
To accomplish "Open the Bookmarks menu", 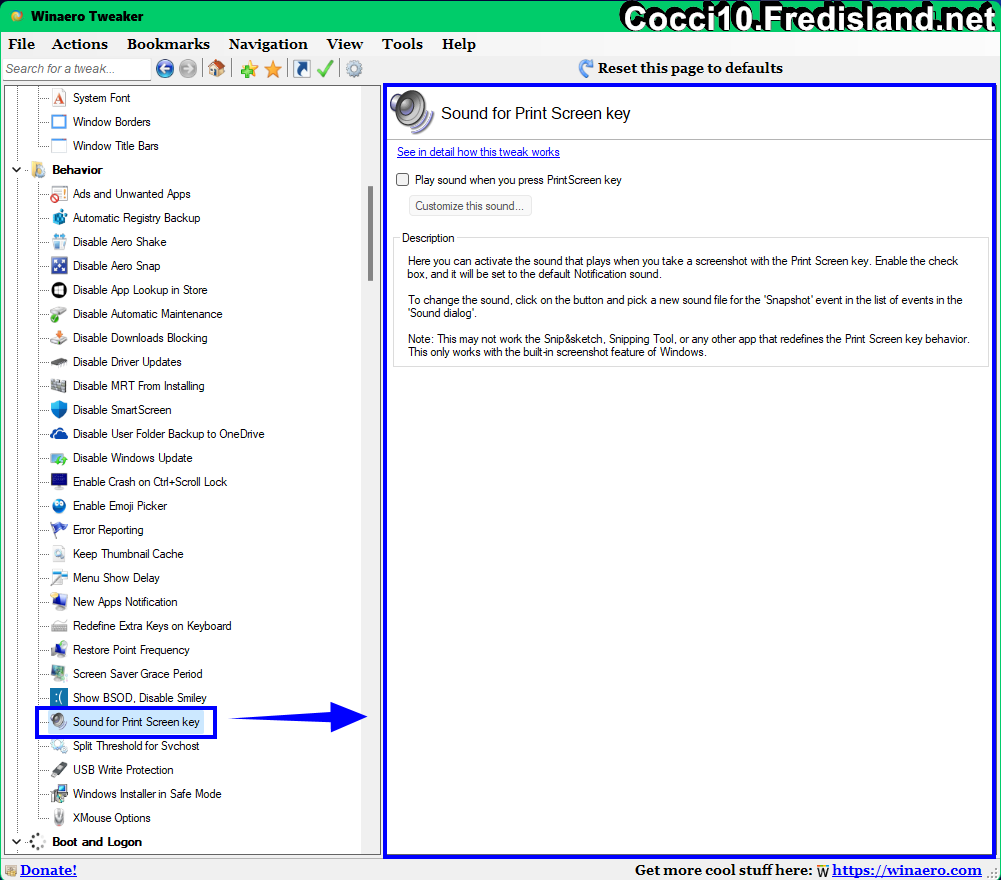I will [x=168, y=44].
